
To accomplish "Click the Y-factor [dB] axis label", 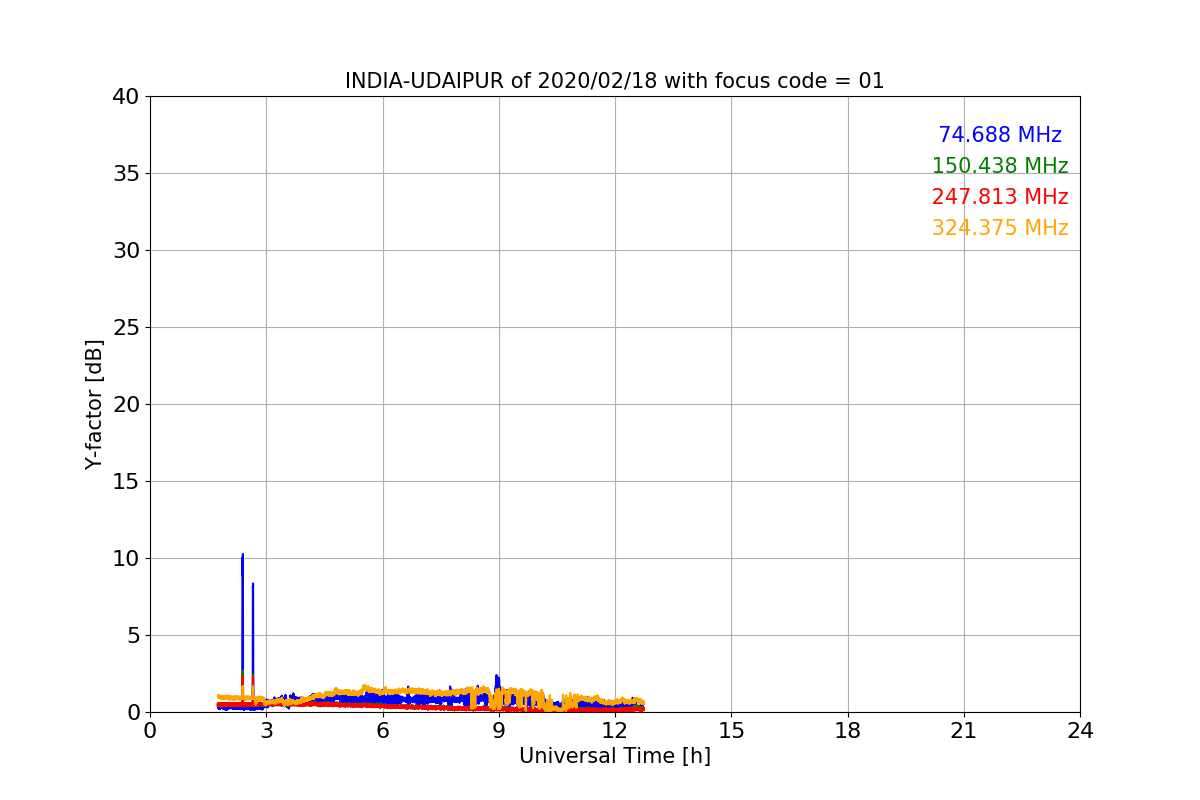I will [x=94, y=404].
